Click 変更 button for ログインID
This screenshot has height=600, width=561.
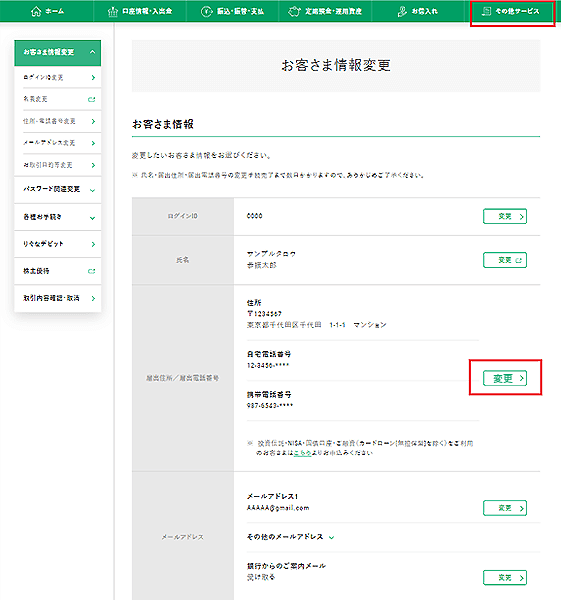tap(505, 216)
